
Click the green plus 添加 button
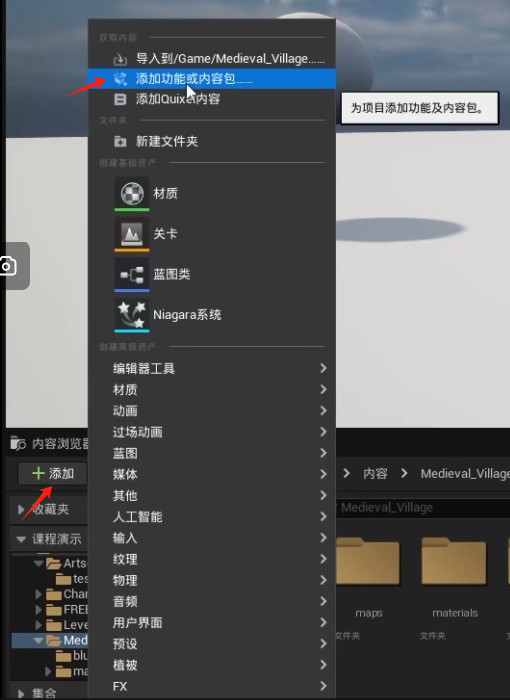(53, 473)
